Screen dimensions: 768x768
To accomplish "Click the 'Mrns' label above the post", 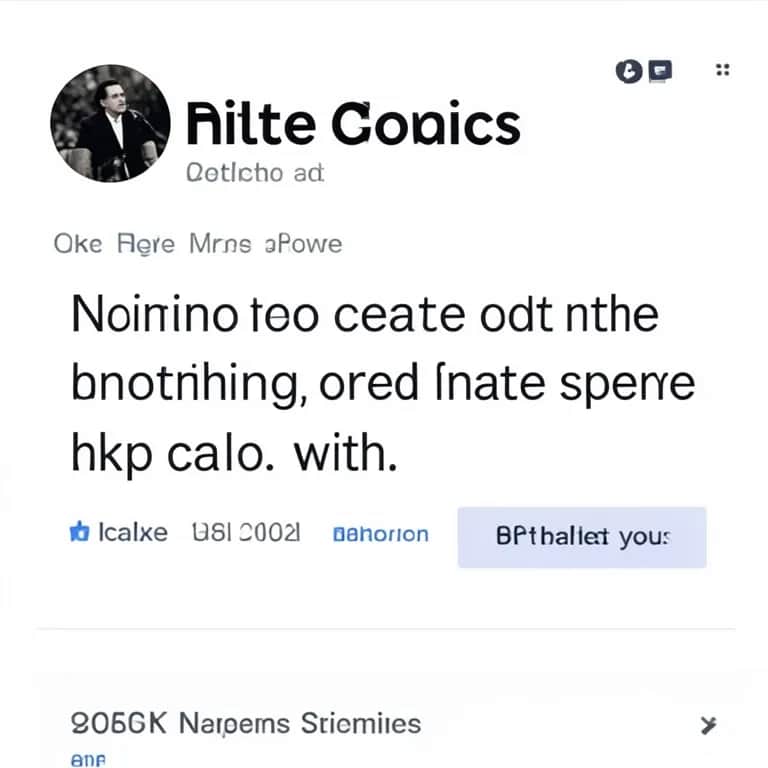I will coord(219,244).
